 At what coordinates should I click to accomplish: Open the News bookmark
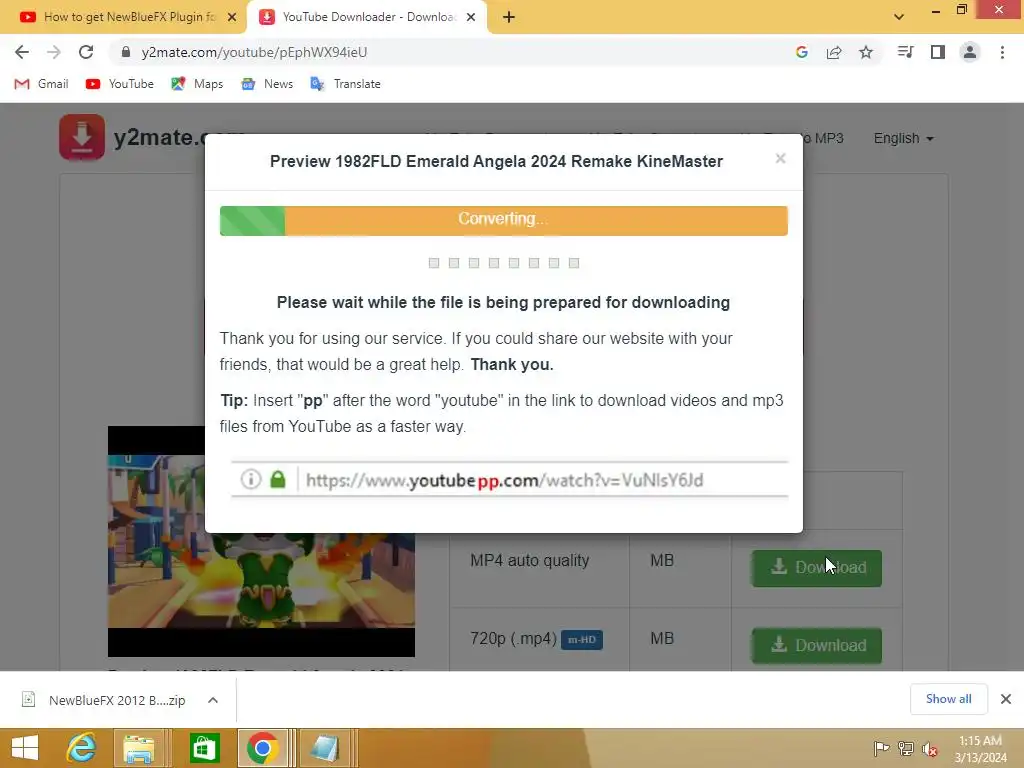[267, 84]
